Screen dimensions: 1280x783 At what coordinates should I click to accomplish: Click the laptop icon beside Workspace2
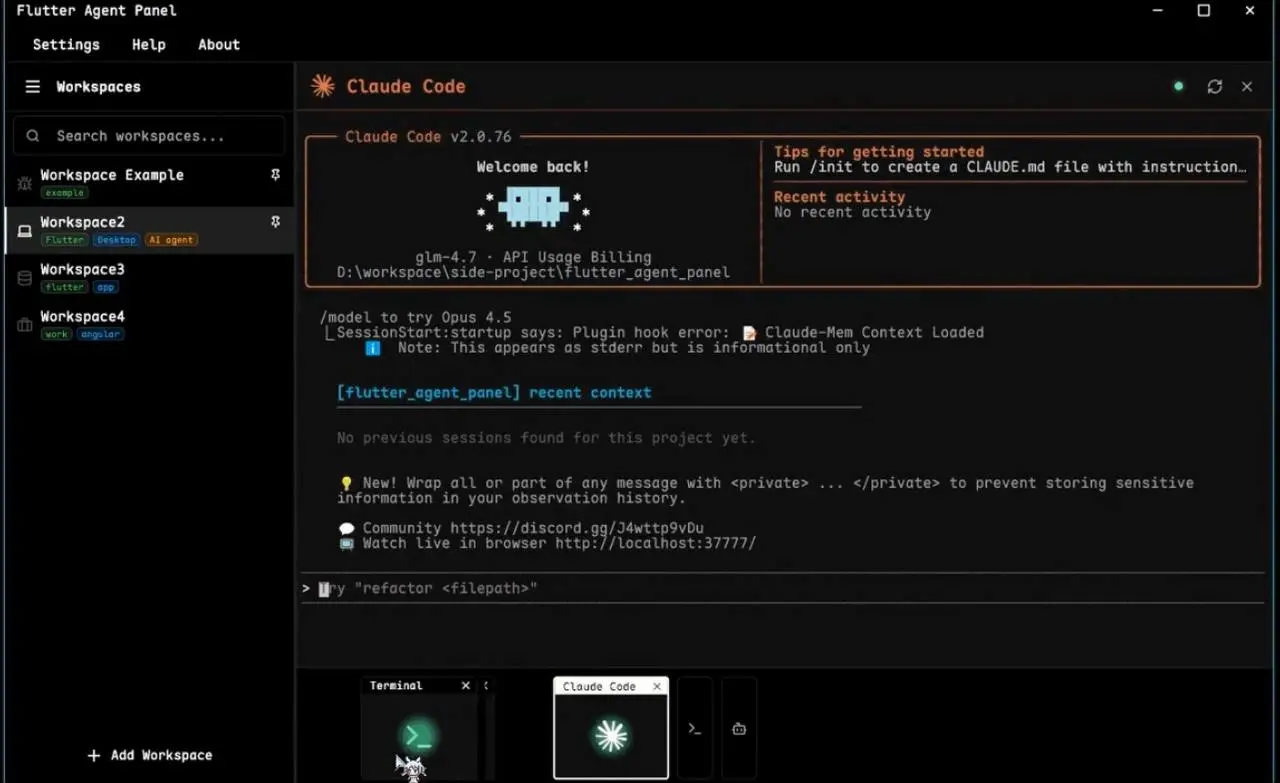25,231
